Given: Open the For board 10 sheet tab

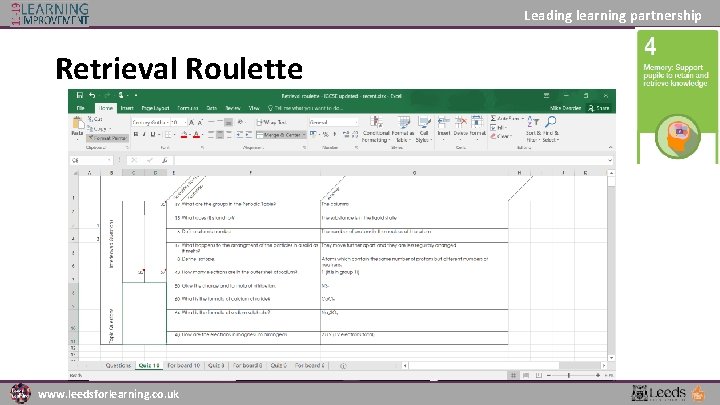Looking at the screenshot, I should coord(184,366).
